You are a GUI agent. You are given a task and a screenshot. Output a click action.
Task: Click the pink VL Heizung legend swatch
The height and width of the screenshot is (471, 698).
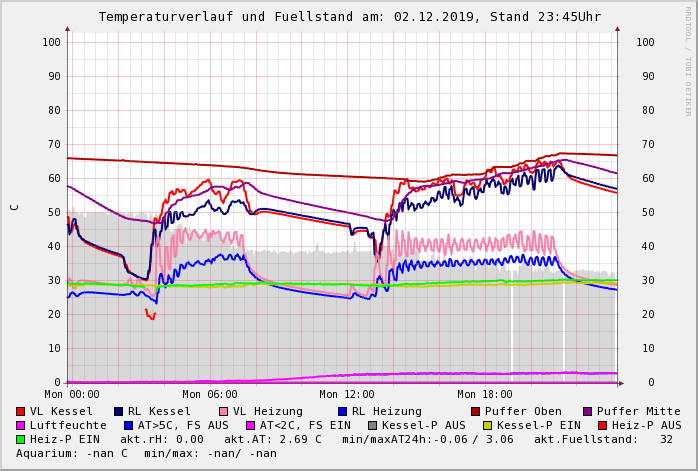(x=223, y=411)
